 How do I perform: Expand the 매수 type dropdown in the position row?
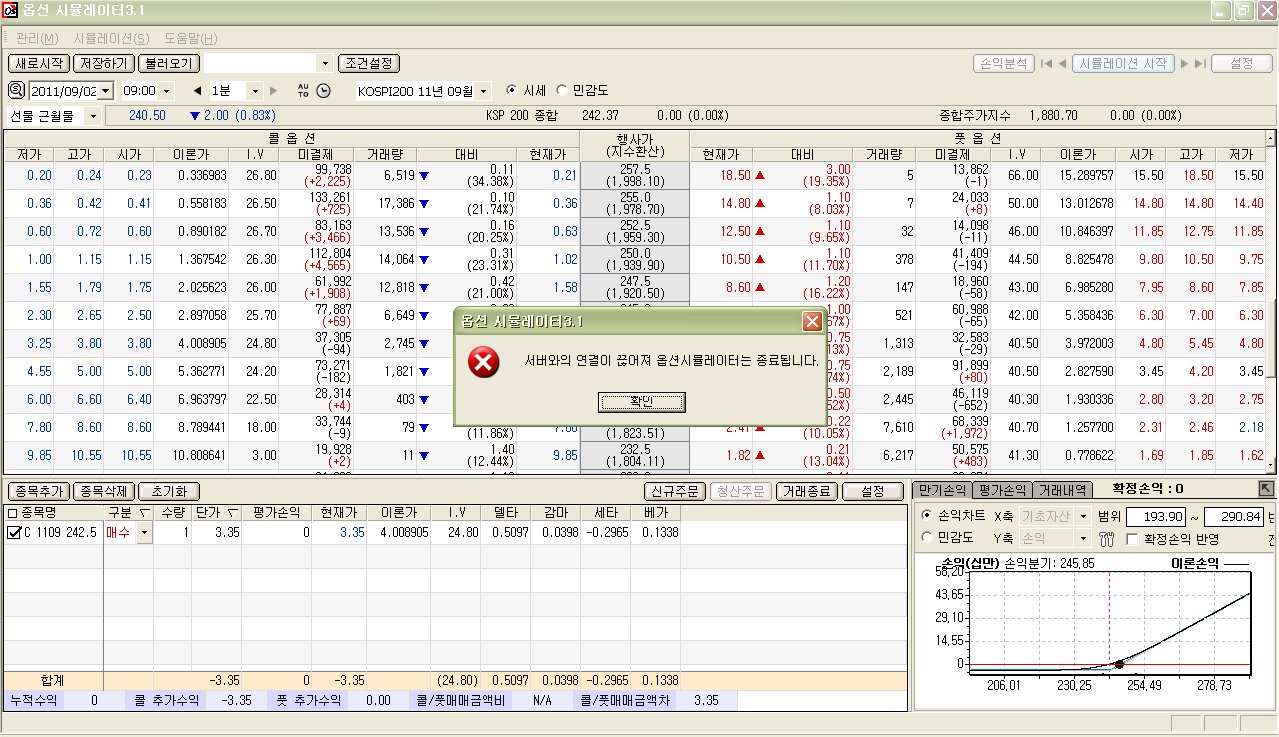point(144,533)
